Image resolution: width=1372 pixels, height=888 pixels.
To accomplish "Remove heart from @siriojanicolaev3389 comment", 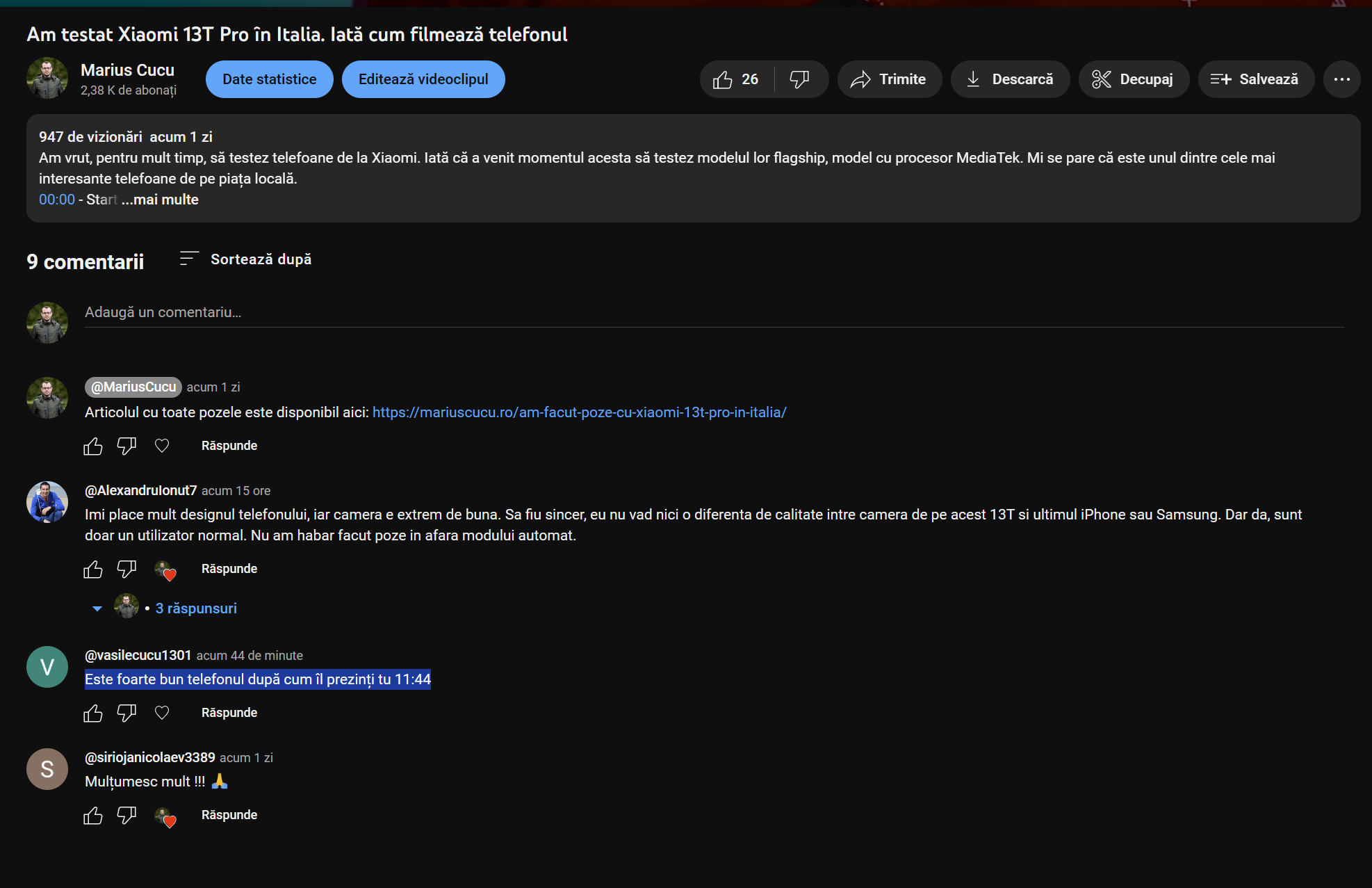I will (165, 816).
